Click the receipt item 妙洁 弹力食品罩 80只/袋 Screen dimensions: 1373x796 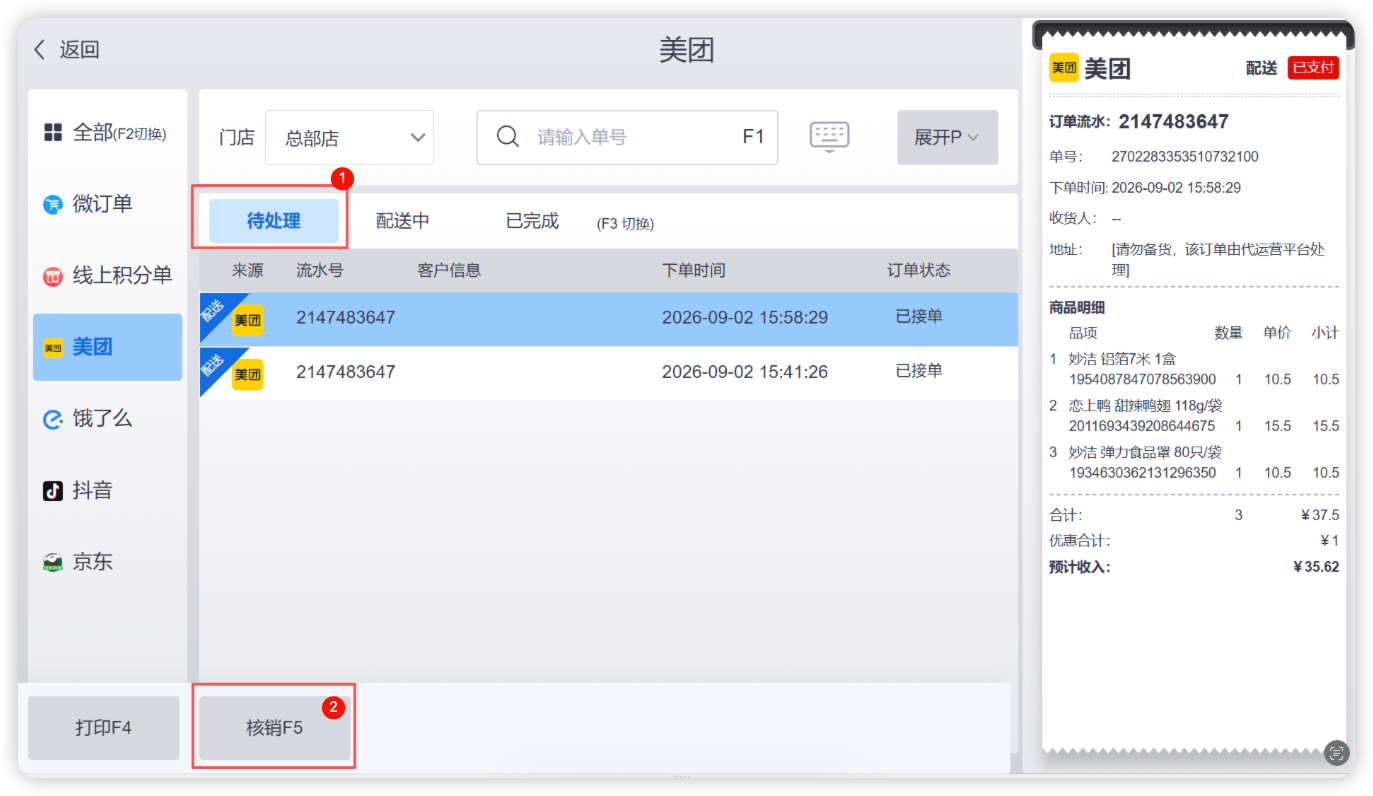coord(1145,452)
